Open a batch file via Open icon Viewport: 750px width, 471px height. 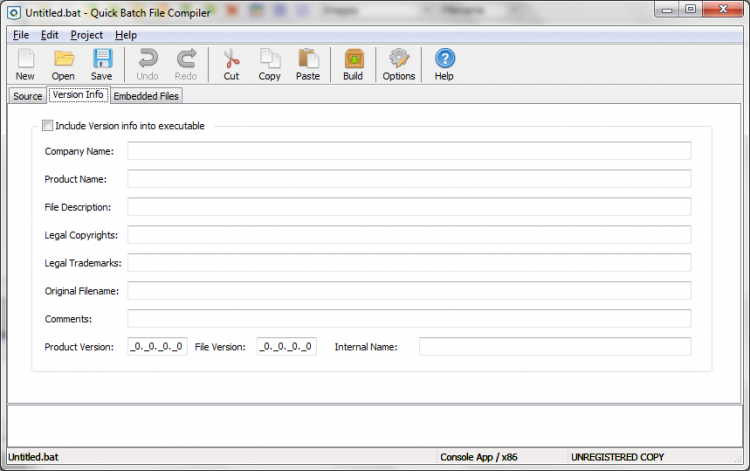[x=63, y=65]
